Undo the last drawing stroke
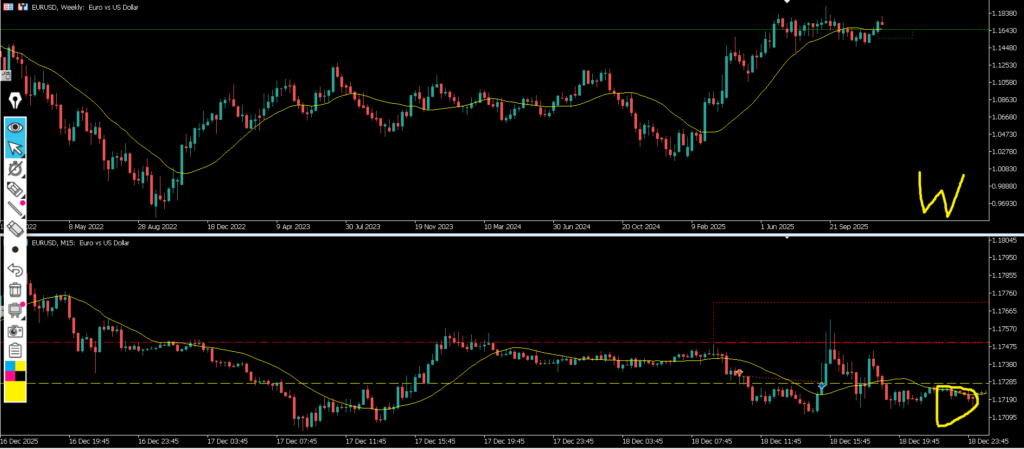Viewport: 1024px width, 449px height. coord(15,269)
